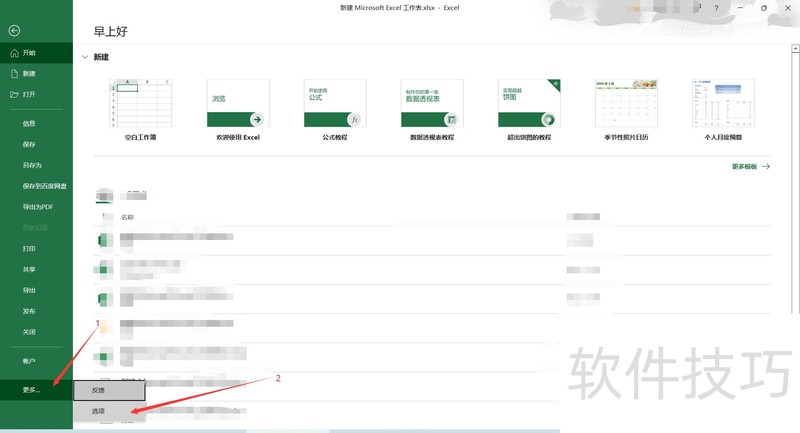The image size is (800, 433).
Task: Collapse the 新建 section chevron
Action: pos(85,57)
